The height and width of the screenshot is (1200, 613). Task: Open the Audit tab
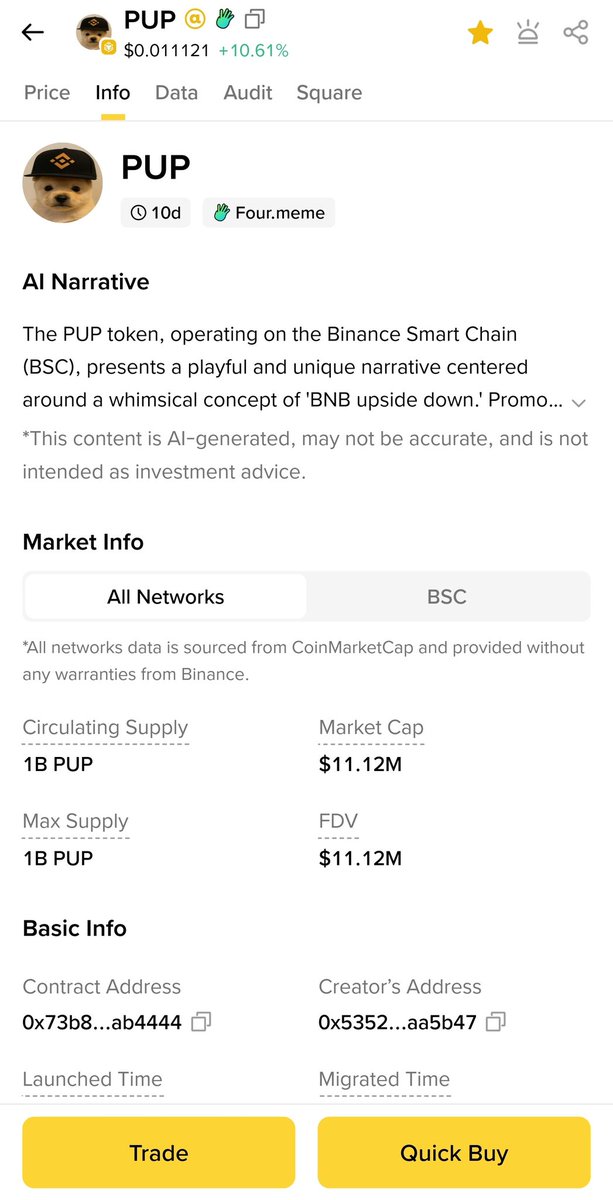(248, 93)
